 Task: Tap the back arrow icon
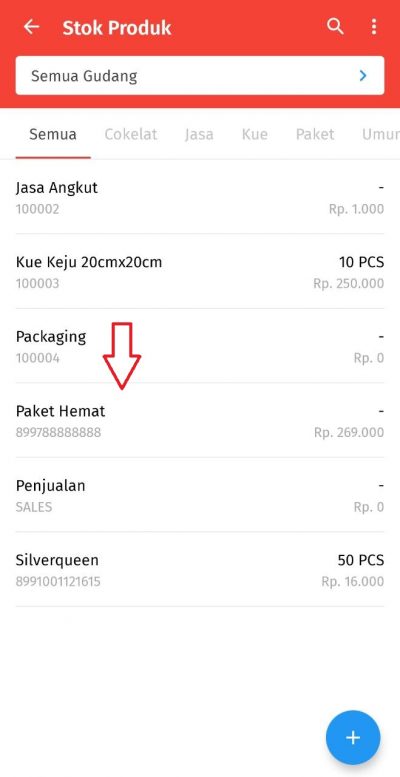[31, 27]
